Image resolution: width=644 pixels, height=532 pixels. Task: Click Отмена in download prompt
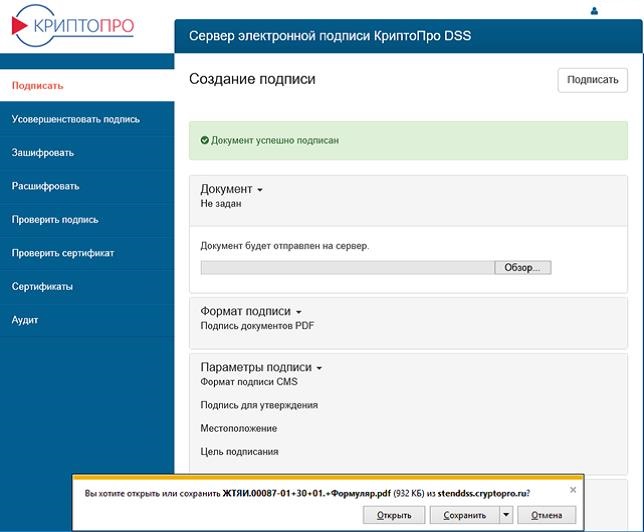[546, 515]
